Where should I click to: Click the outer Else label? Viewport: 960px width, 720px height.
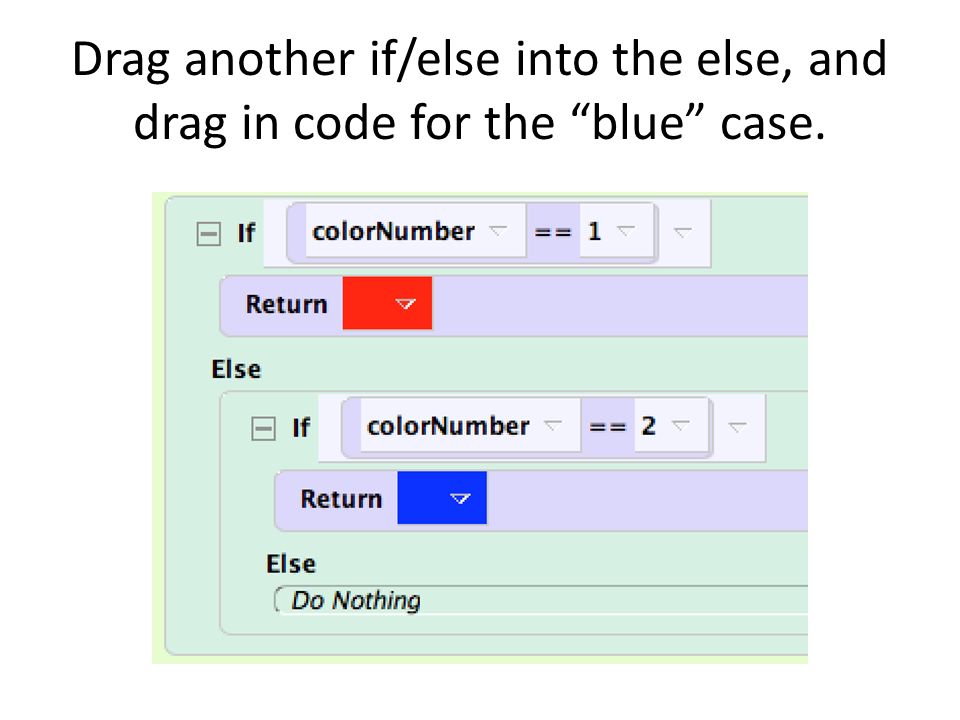coord(236,369)
